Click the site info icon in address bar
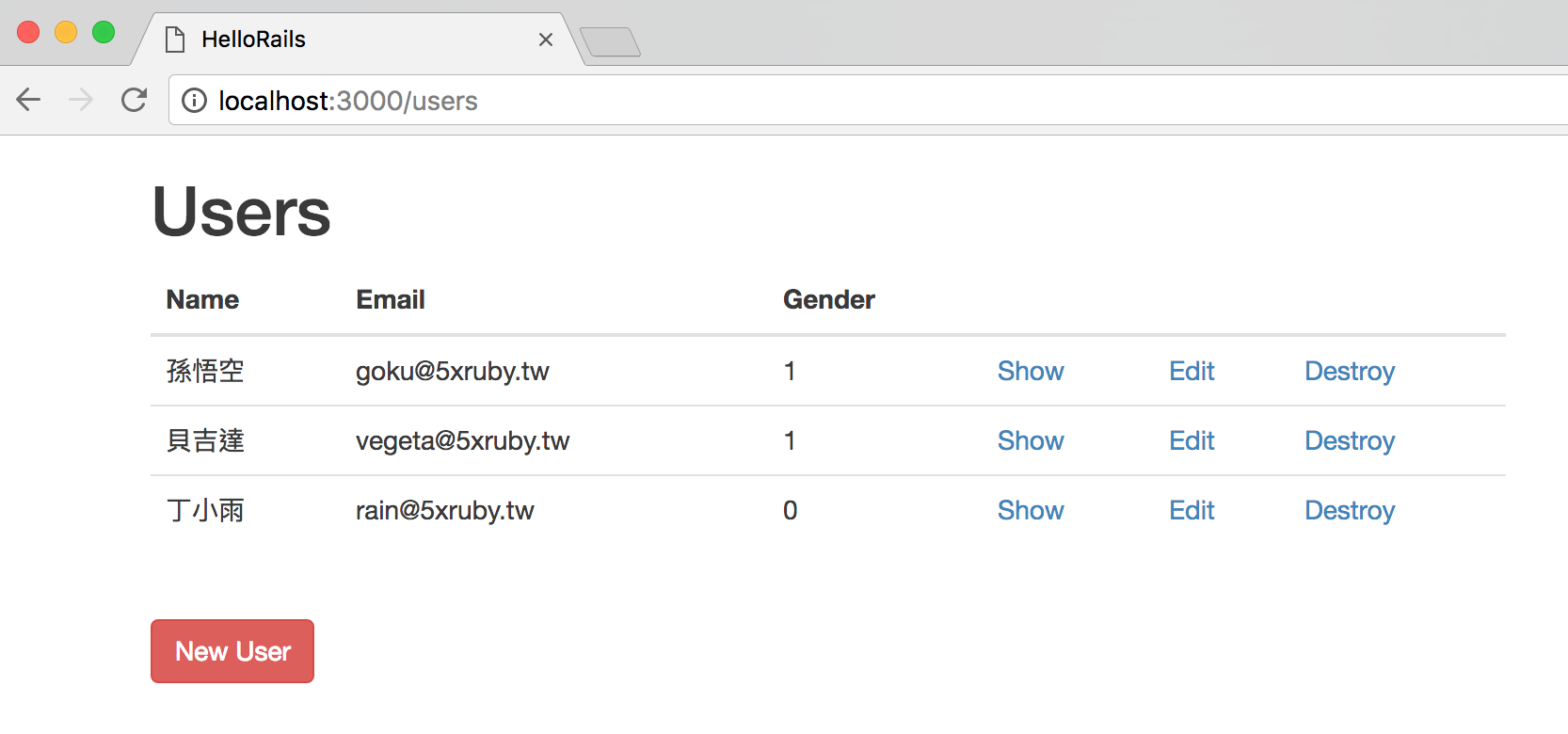This screenshot has height=734, width=1568. [x=194, y=101]
